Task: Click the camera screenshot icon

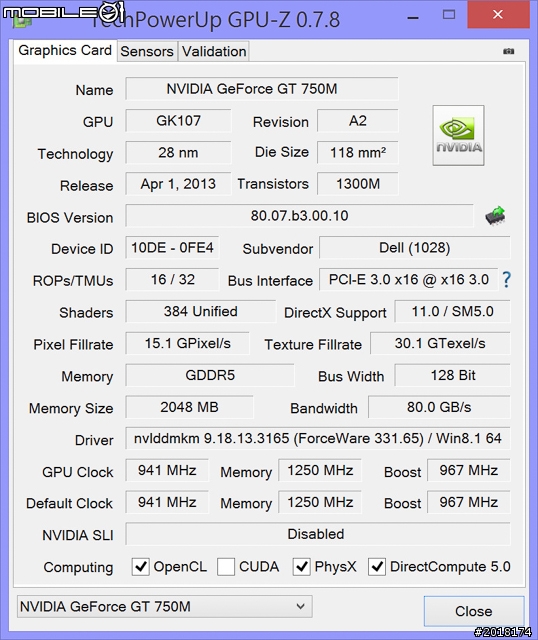Action: click(508, 51)
